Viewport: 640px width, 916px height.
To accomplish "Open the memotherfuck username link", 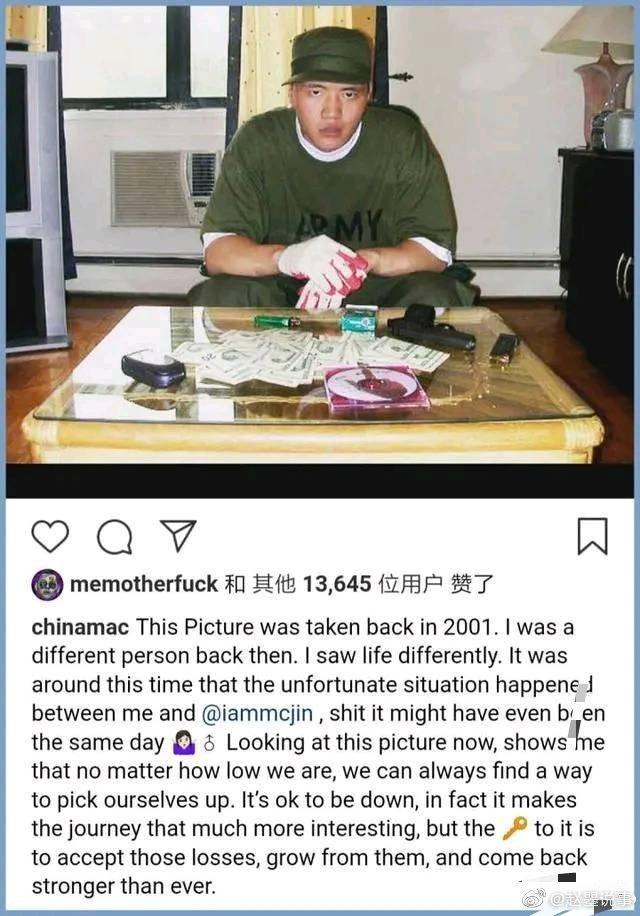I will pyautogui.click(x=144, y=584).
